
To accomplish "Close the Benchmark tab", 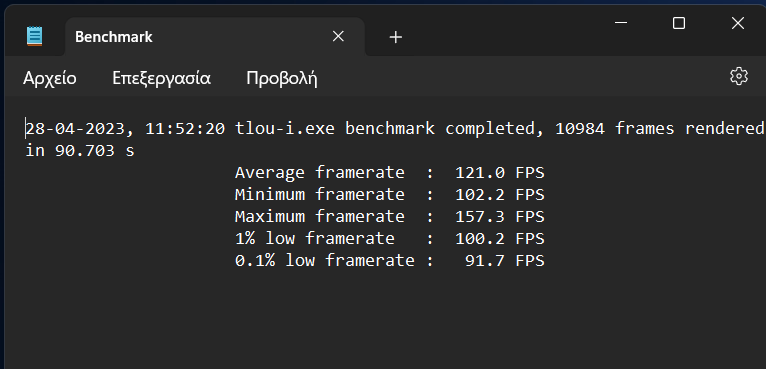I will tap(338, 36).
